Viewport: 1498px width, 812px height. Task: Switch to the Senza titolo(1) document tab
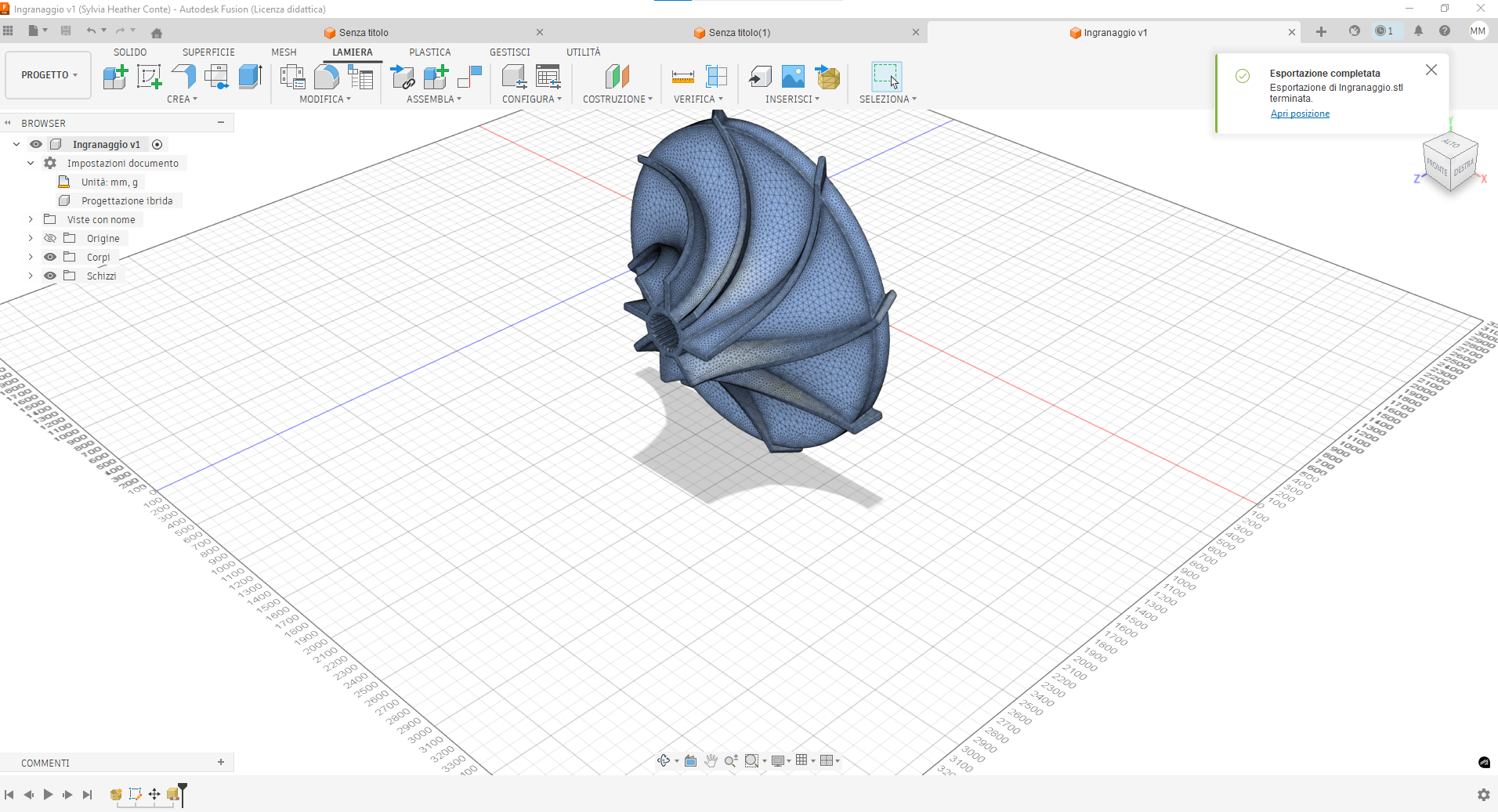(x=739, y=33)
